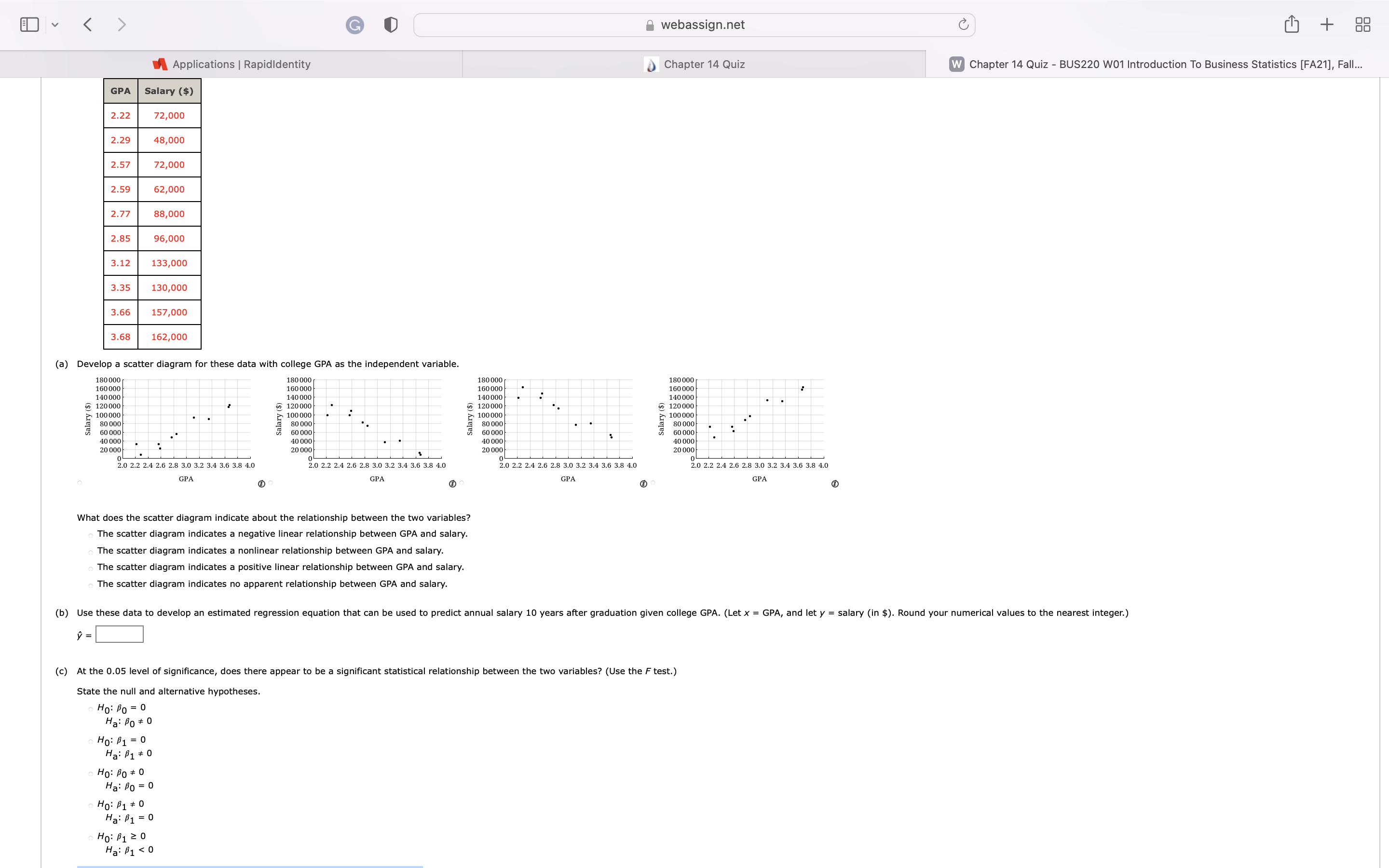1389x868 pixels.
Task: Toggle the Safari sidebar panel
Action: point(29,24)
